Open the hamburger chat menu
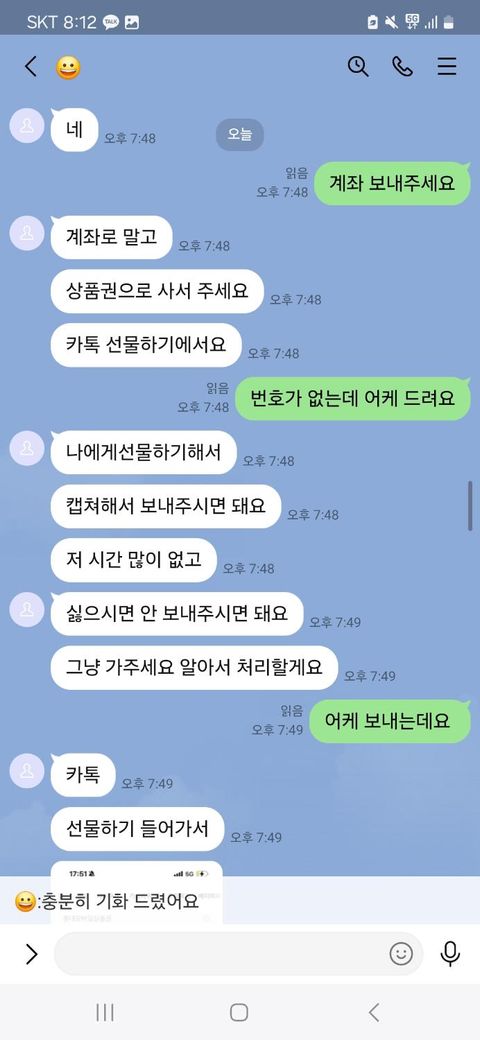This screenshot has width=480, height=1040. (447, 66)
